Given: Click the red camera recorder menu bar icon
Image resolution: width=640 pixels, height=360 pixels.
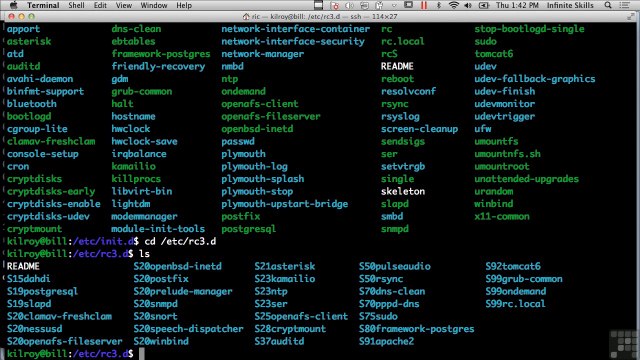Looking at the screenshot, I should 335,5.
